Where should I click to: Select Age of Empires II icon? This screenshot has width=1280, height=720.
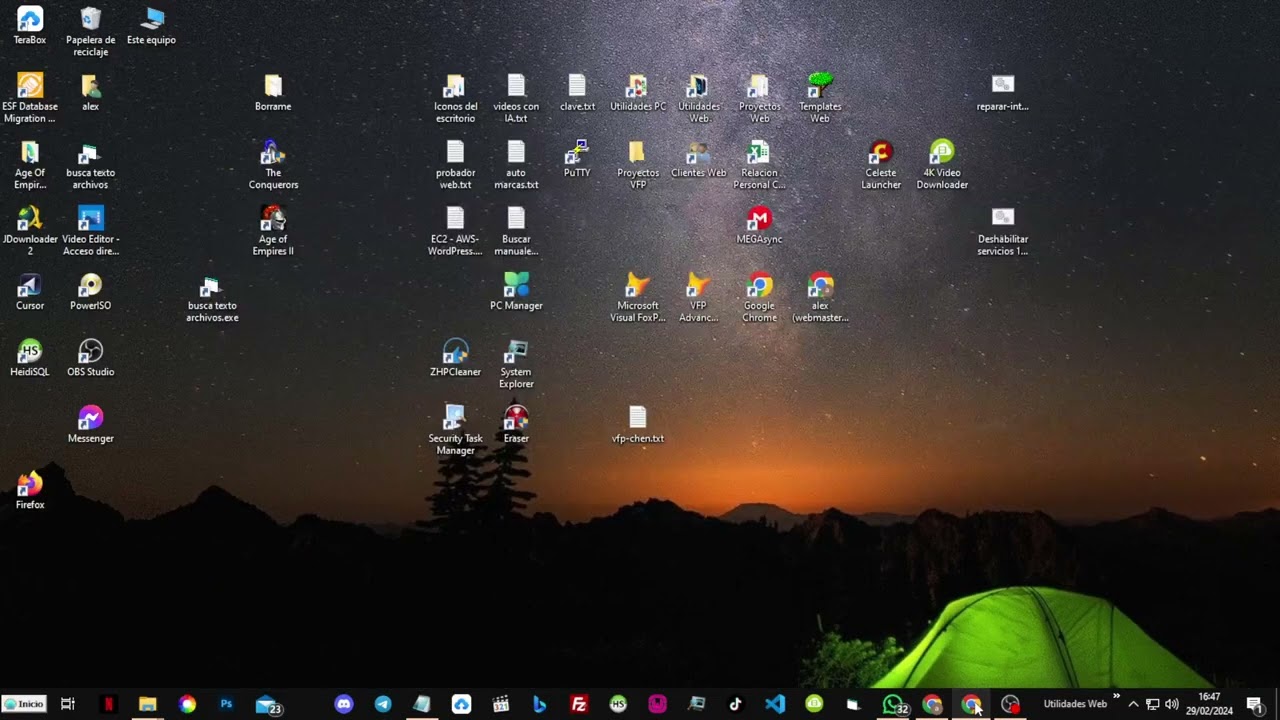tap(273, 231)
